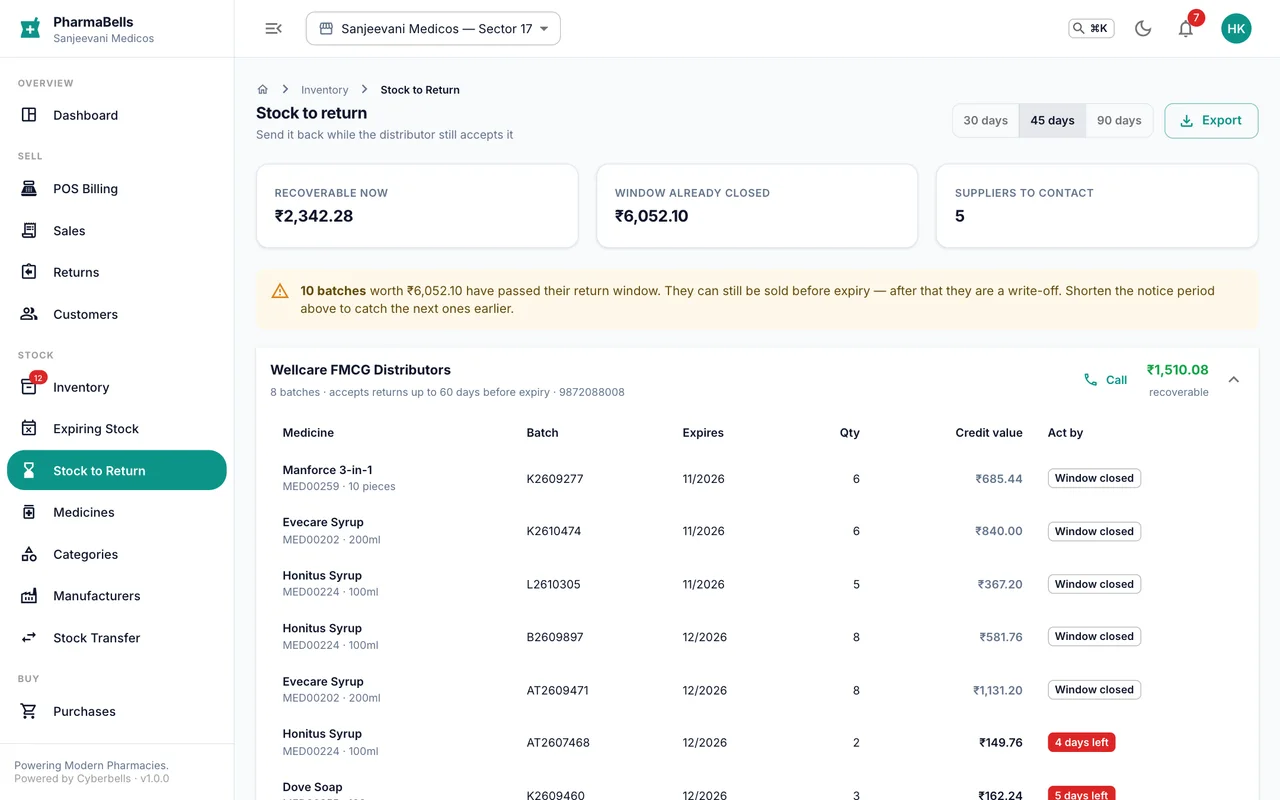Collapse the Wellcare FMCG Distributors section
The width and height of the screenshot is (1280, 800).
(x=1234, y=380)
